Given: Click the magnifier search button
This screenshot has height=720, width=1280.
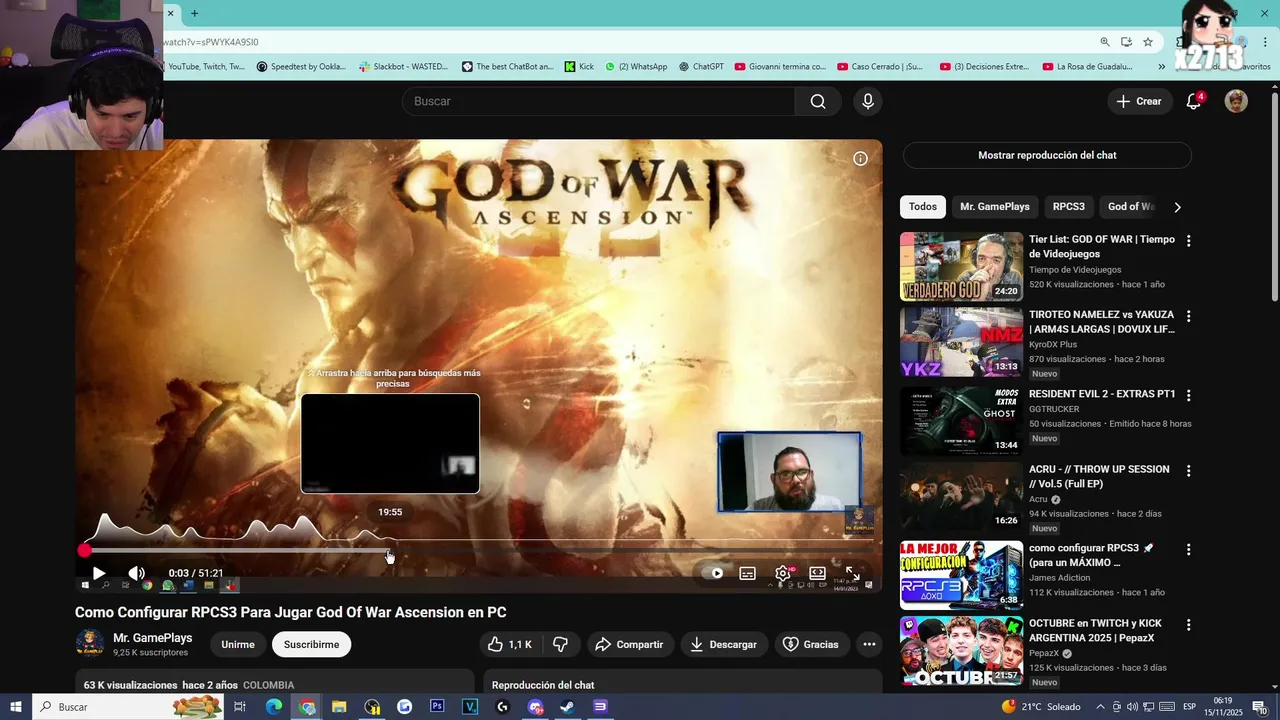Looking at the screenshot, I should pyautogui.click(x=818, y=101).
